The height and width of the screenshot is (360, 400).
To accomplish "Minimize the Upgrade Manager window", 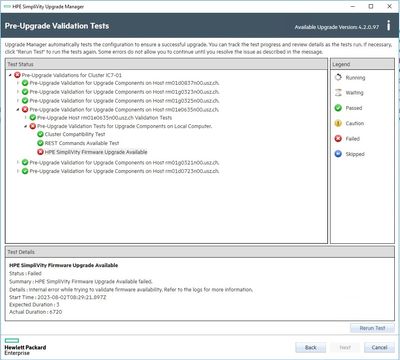I will click(353, 6).
